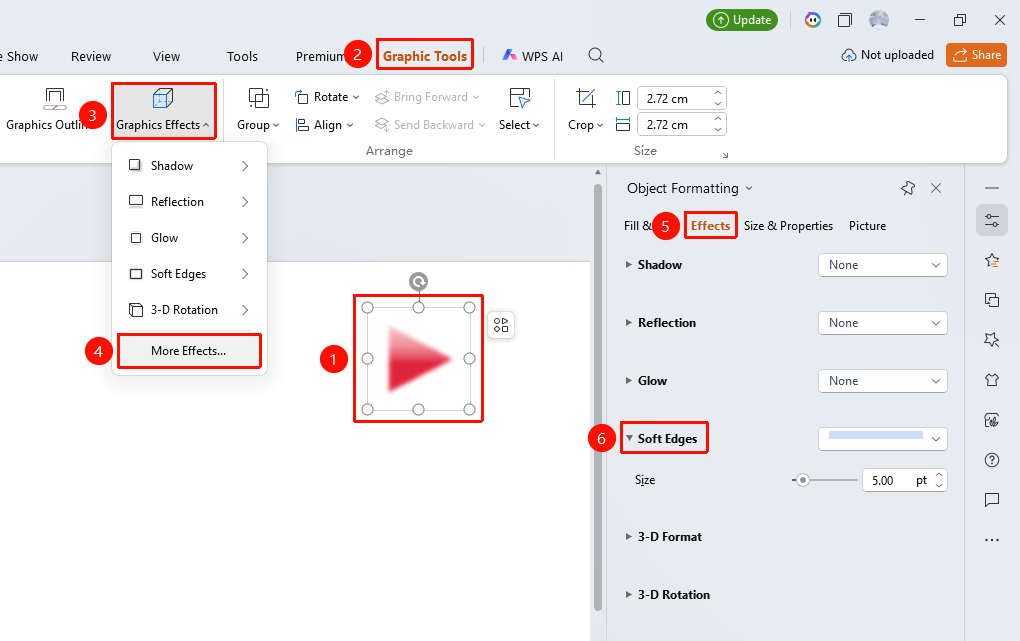Open the Shadow preset dropdown
1020x641 pixels.
pyautogui.click(x=883, y=265)
